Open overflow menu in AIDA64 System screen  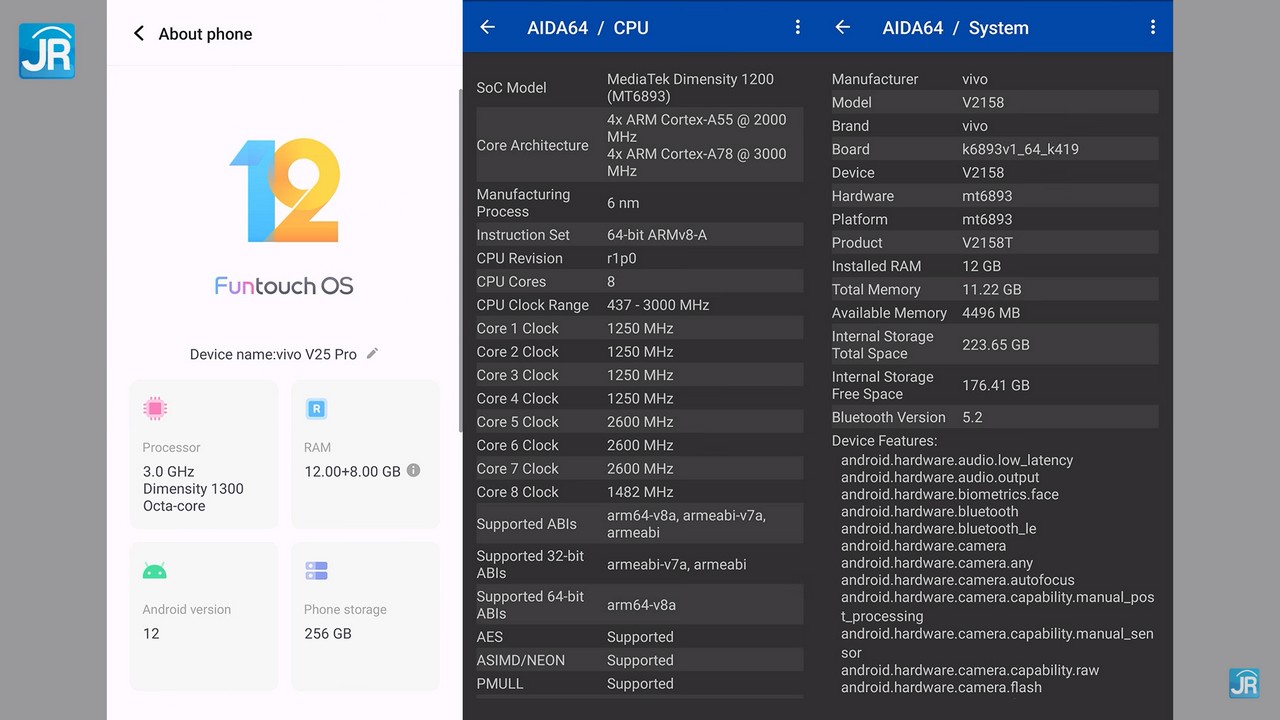(1152, 27)
